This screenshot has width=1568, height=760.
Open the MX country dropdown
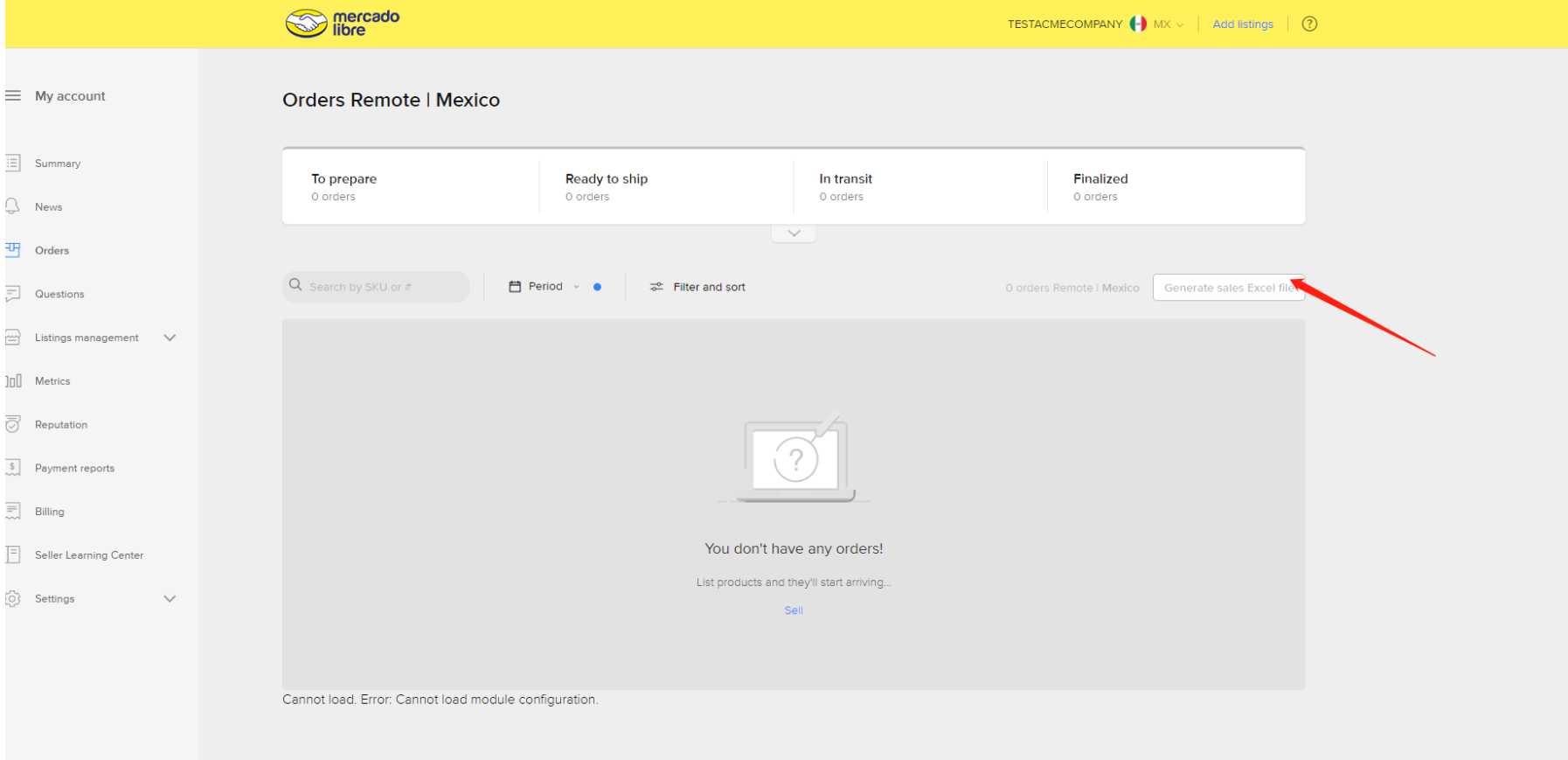coord(1167,24)
